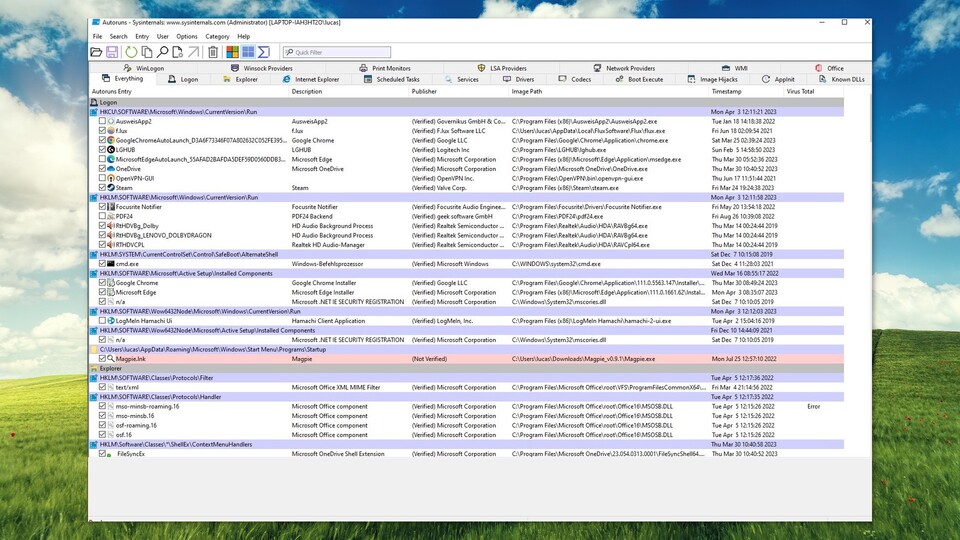This screenshot has width=960, height=540.
Task: Click the Open folder toolbar icon
Action: pos(96,52)
